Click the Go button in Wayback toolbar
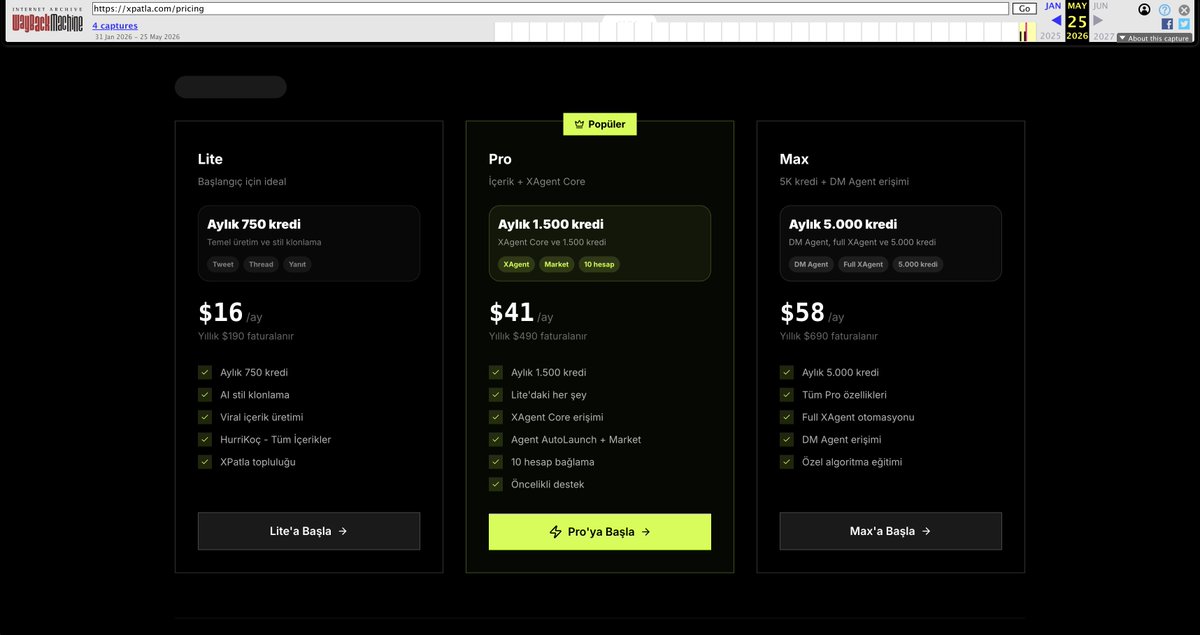The image size is (1200, 635). 1024,8
